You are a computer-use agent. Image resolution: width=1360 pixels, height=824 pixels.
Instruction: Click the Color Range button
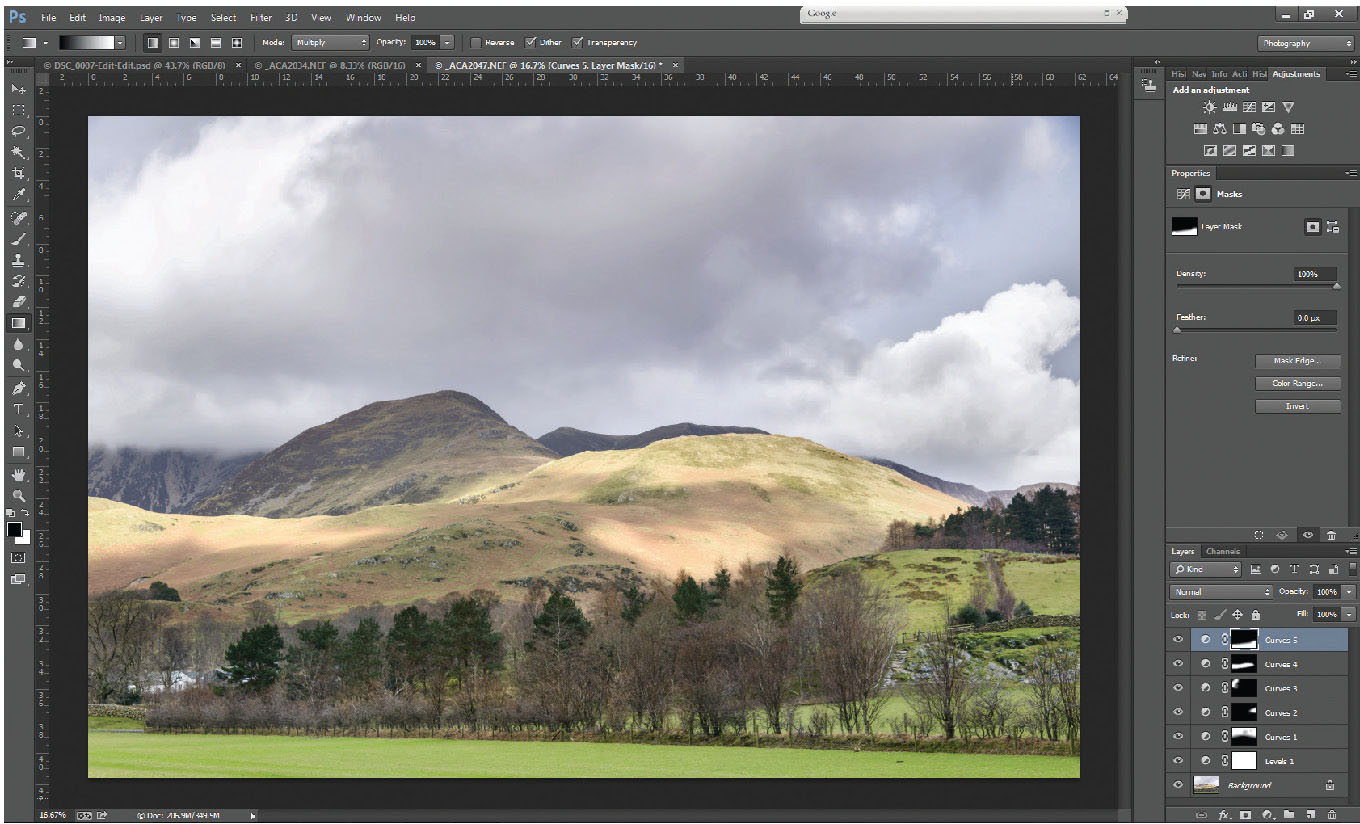1297,384
